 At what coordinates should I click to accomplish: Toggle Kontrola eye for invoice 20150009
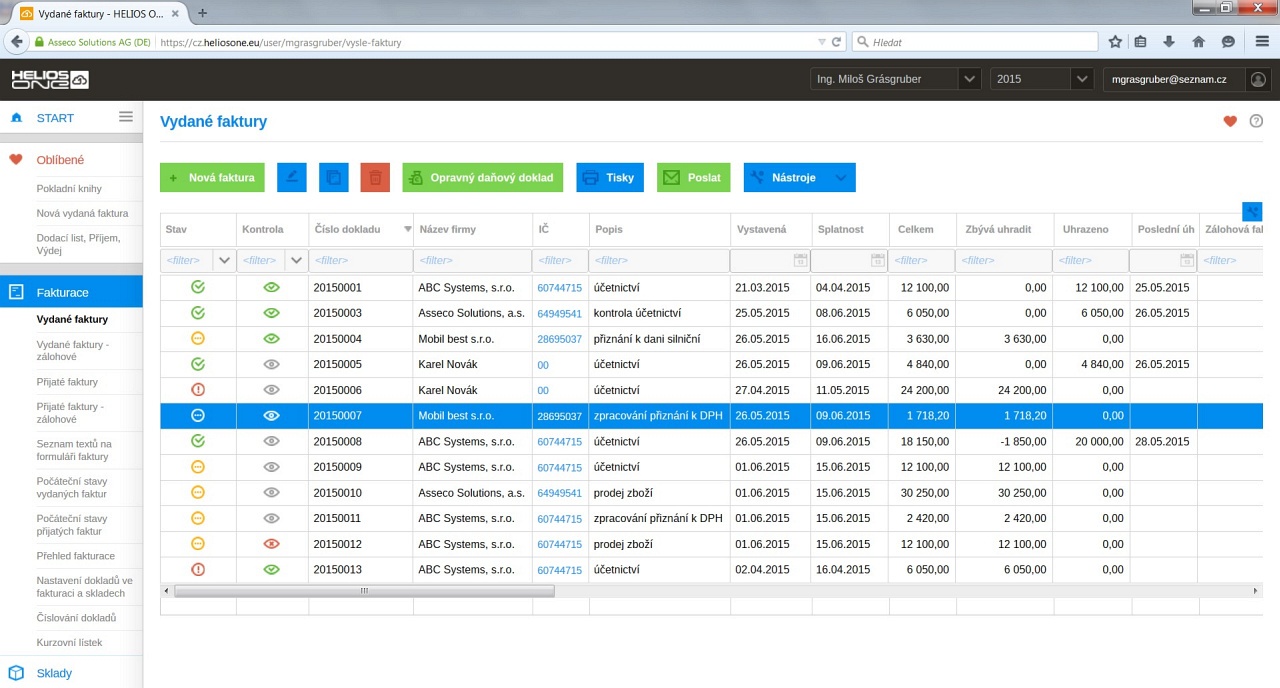pos(271,466)
